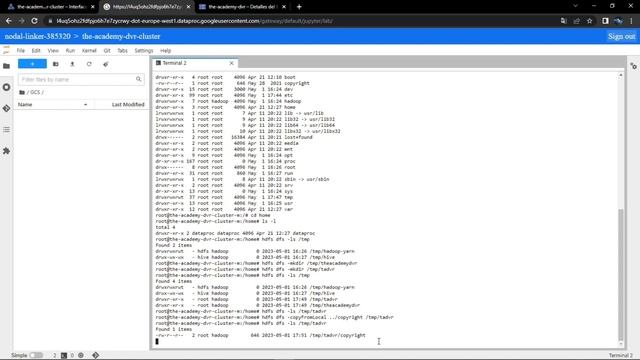The height and width of the screenshot is (360, 640).
Task: Sort files by Last Modified column
Action: coord(128,104)
